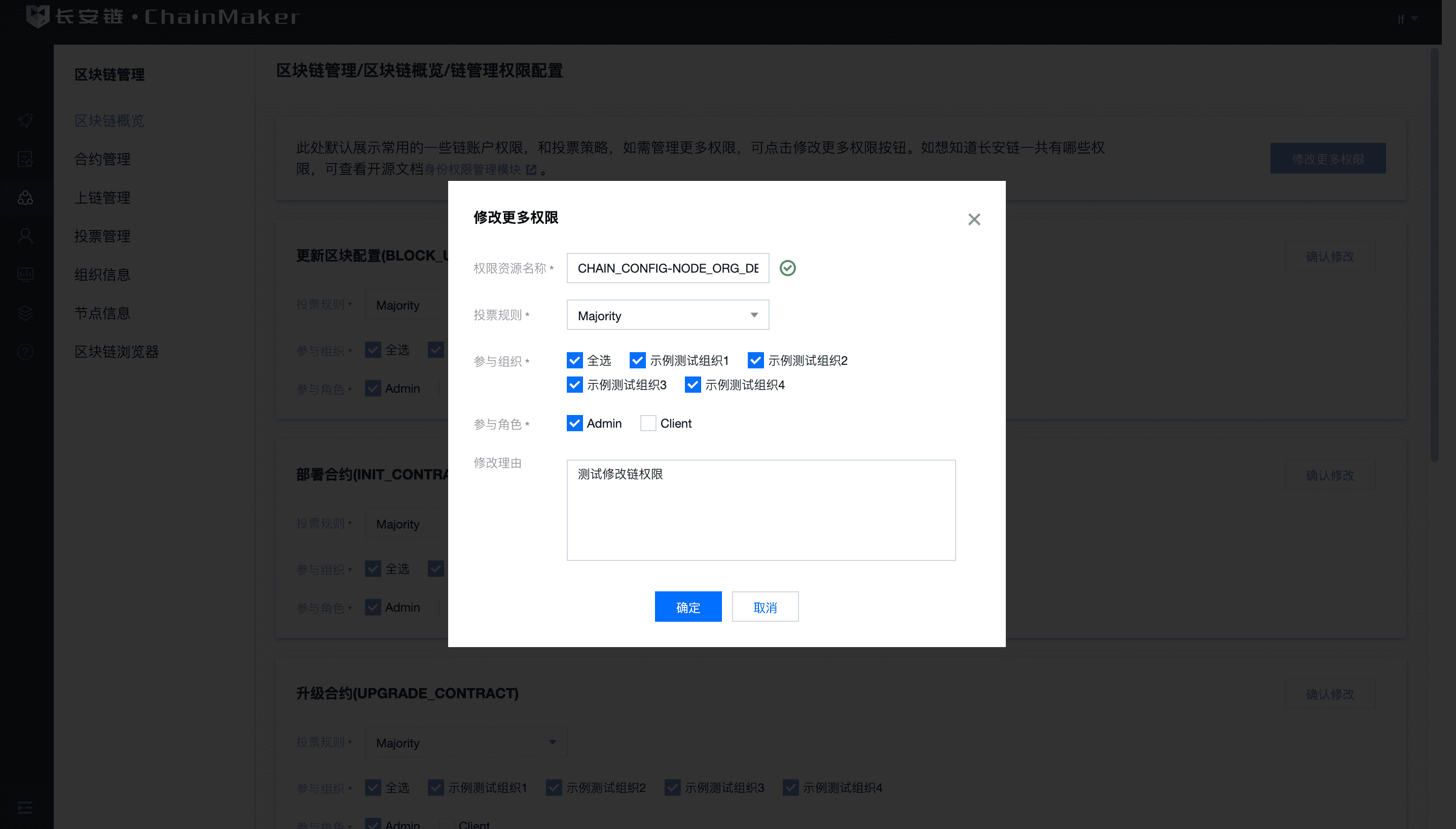Close the 修改更多权限 dialog with X

973,219
